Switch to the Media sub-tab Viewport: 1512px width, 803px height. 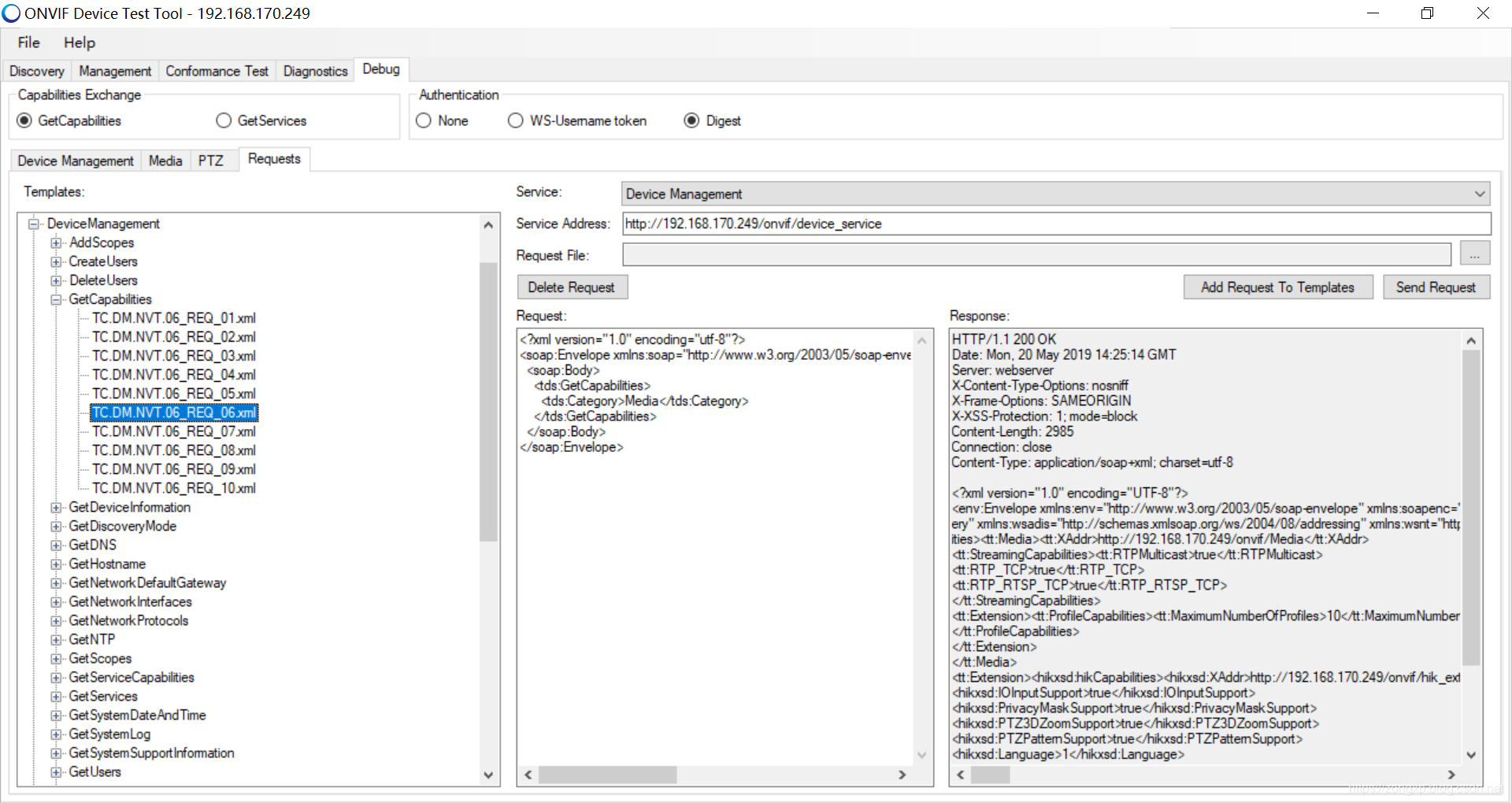point(165,161)
